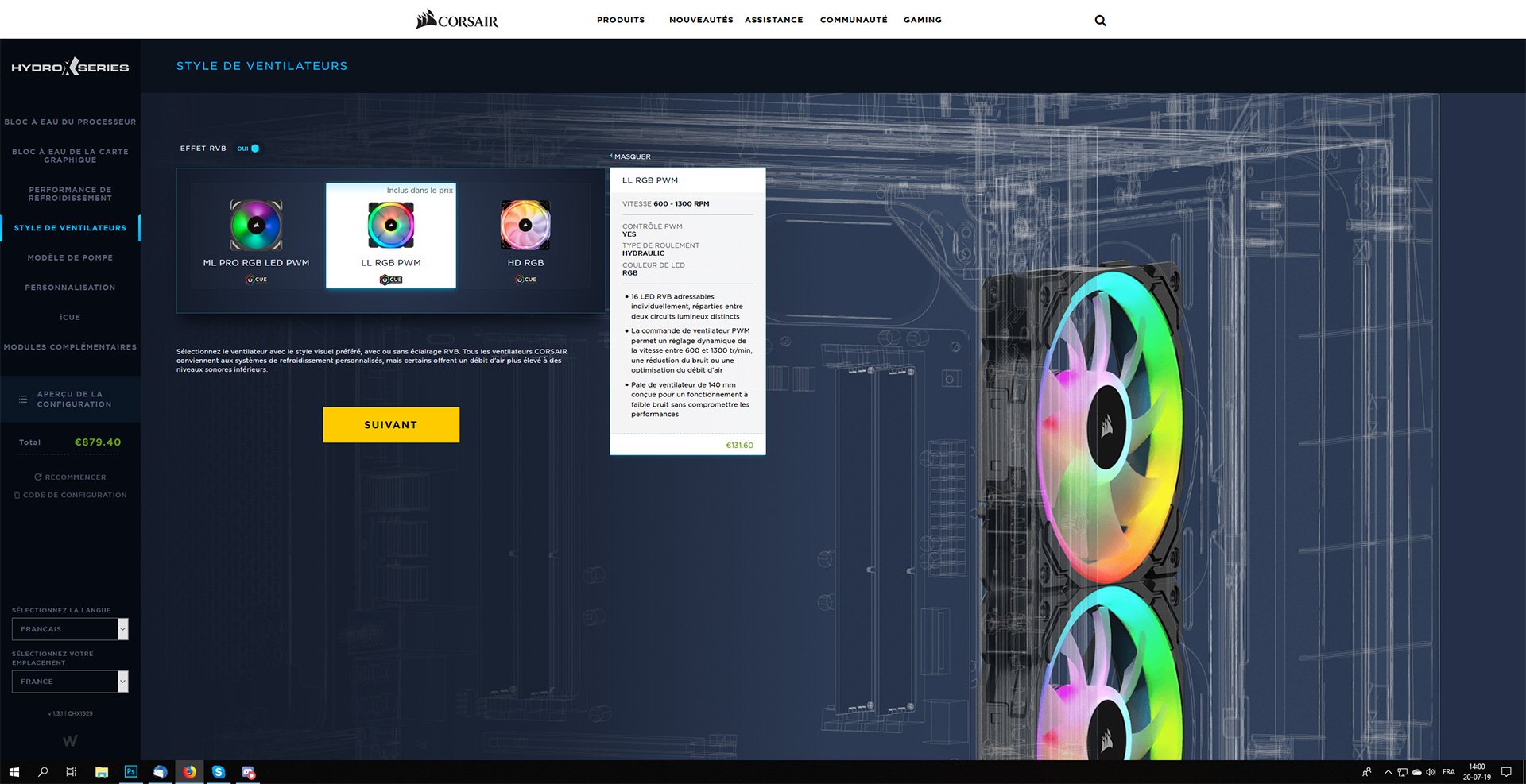Click Recommencer to restart configuration

tap(71, 477)
